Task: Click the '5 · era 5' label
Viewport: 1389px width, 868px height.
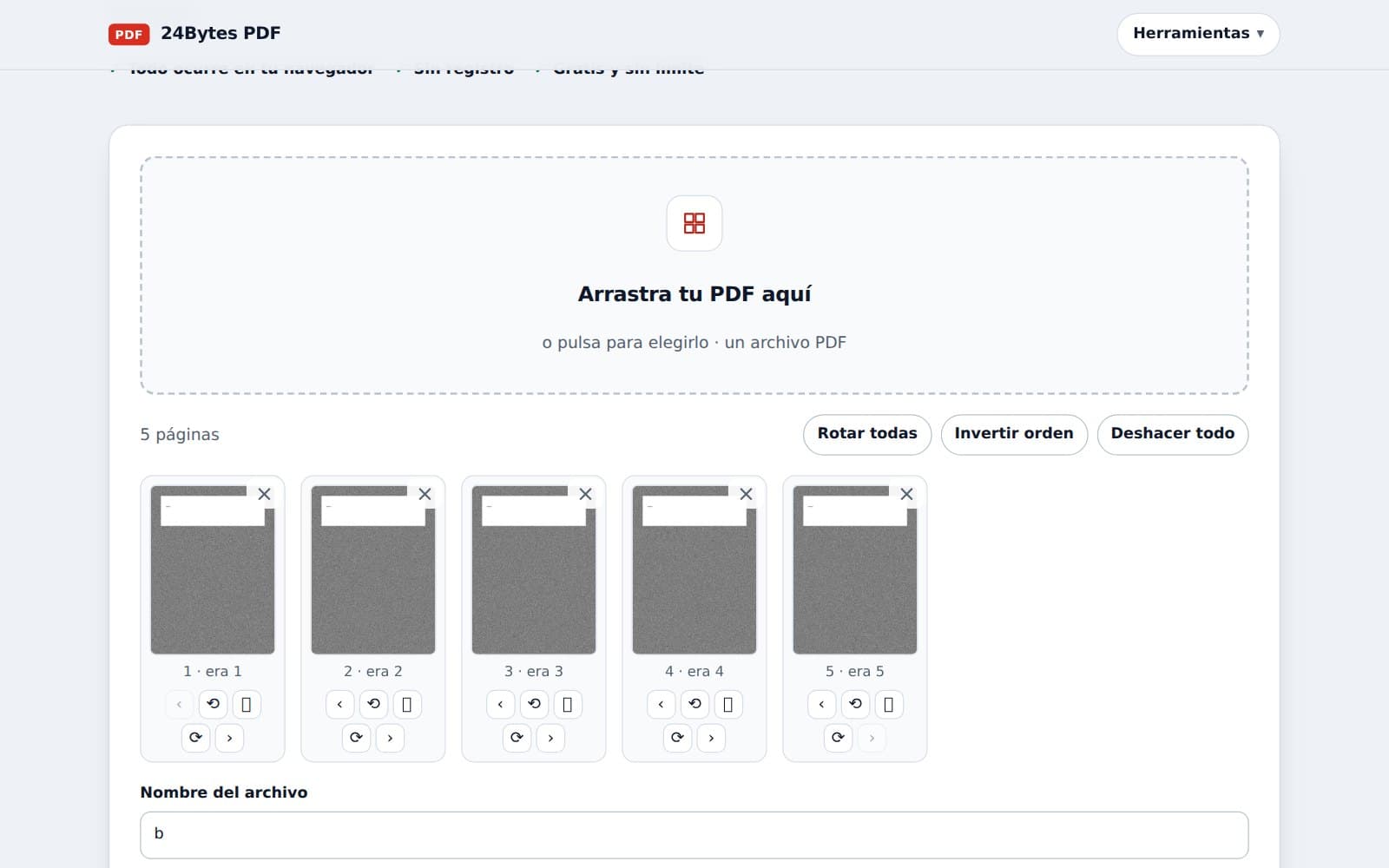Action: 855,671
